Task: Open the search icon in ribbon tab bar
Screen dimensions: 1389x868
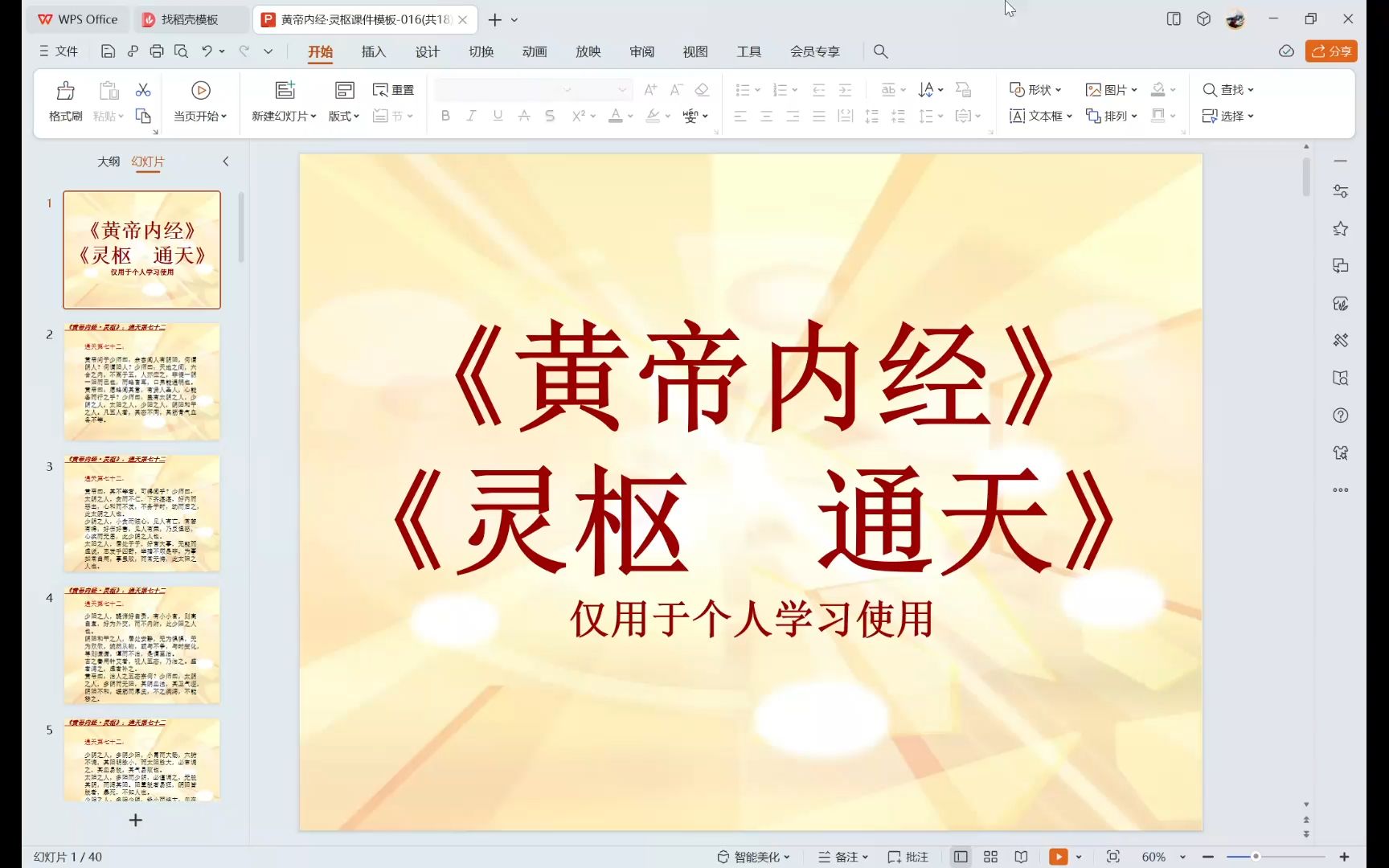Action: (881, 51)
